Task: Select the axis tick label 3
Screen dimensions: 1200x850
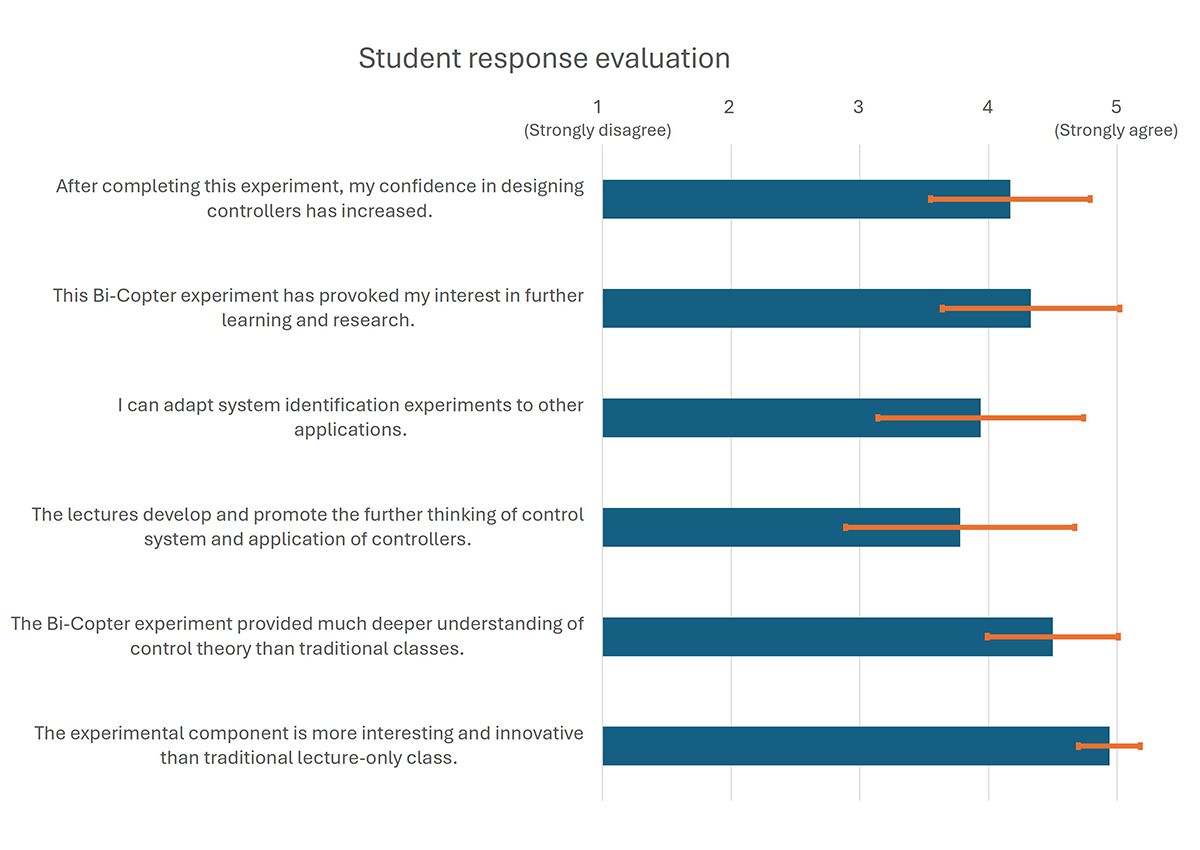Action: (858, 107)
